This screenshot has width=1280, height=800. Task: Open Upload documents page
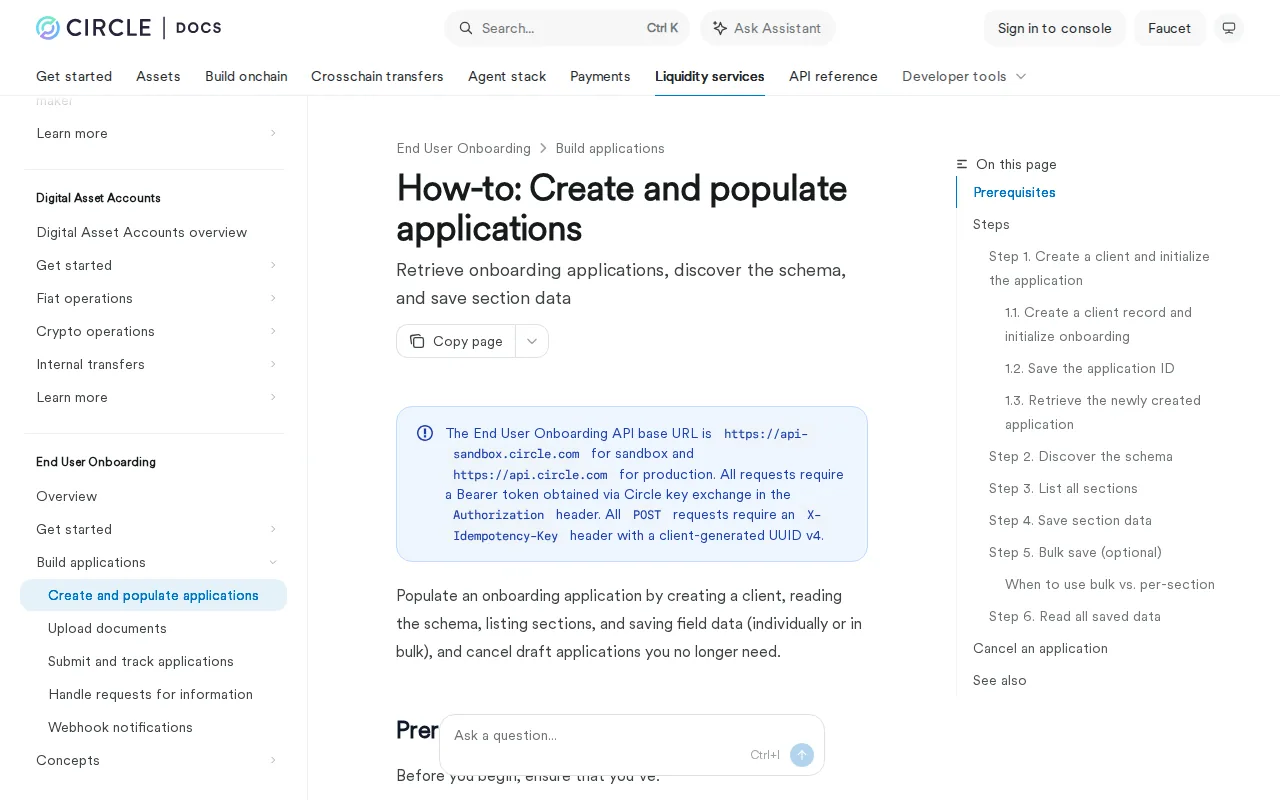point(107,628)
